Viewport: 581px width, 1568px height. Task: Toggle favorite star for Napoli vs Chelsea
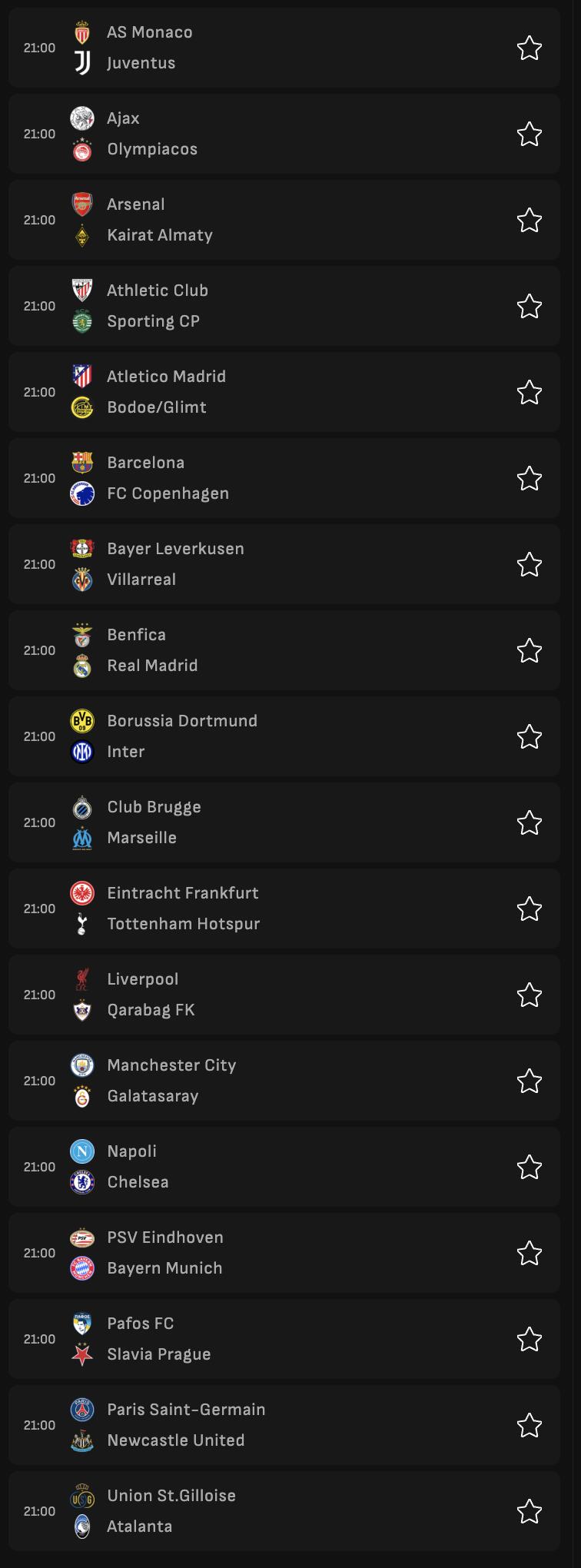[x=530, y=1168]
